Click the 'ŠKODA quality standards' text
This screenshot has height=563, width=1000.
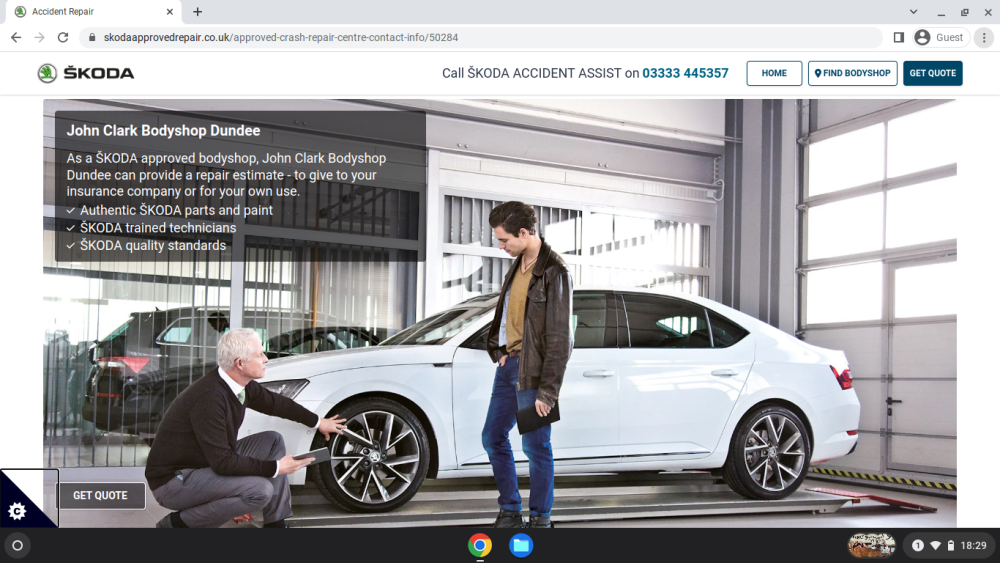click(x=152, y=245)
